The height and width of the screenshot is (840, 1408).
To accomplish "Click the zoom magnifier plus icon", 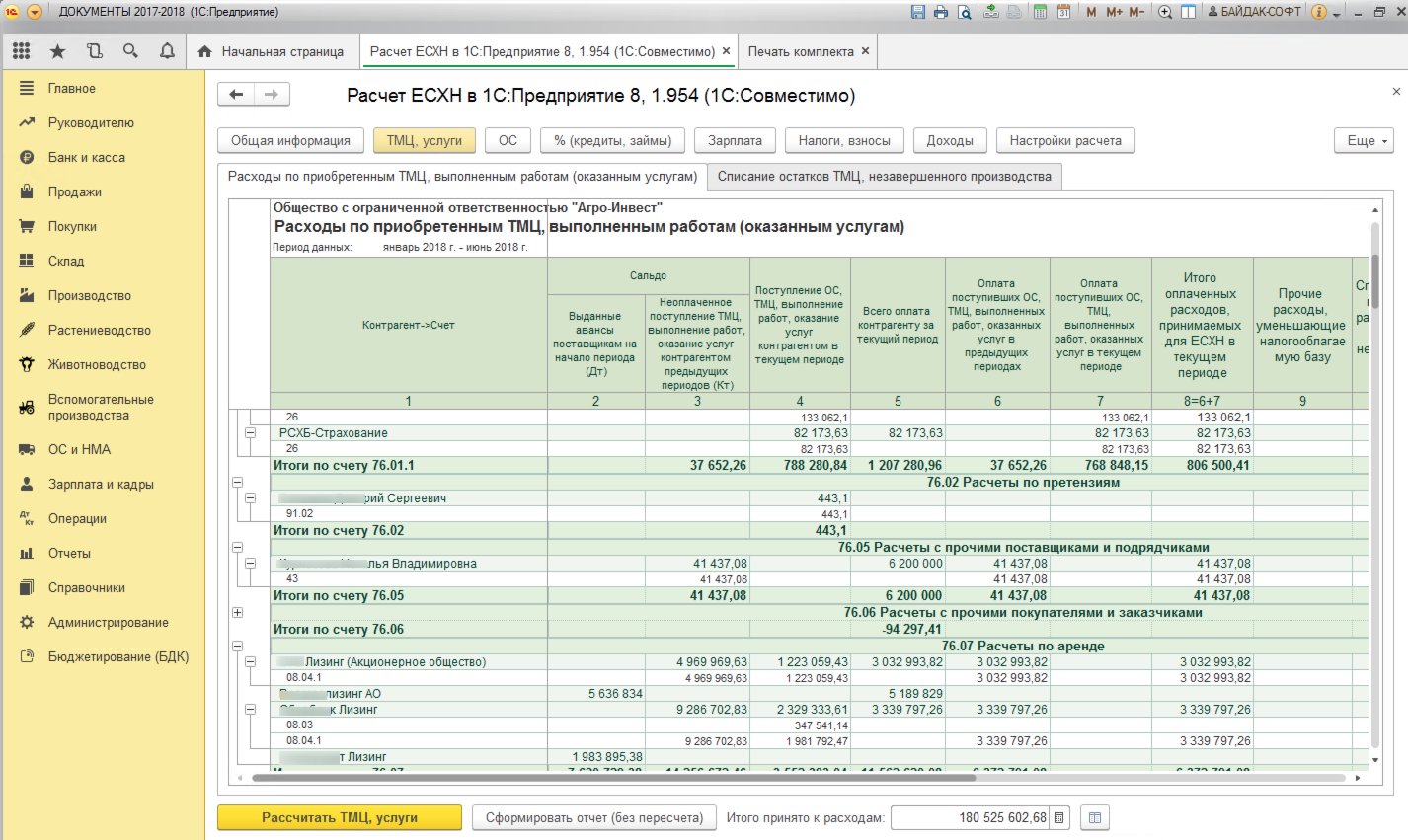I will click(x=1165, y=12).
